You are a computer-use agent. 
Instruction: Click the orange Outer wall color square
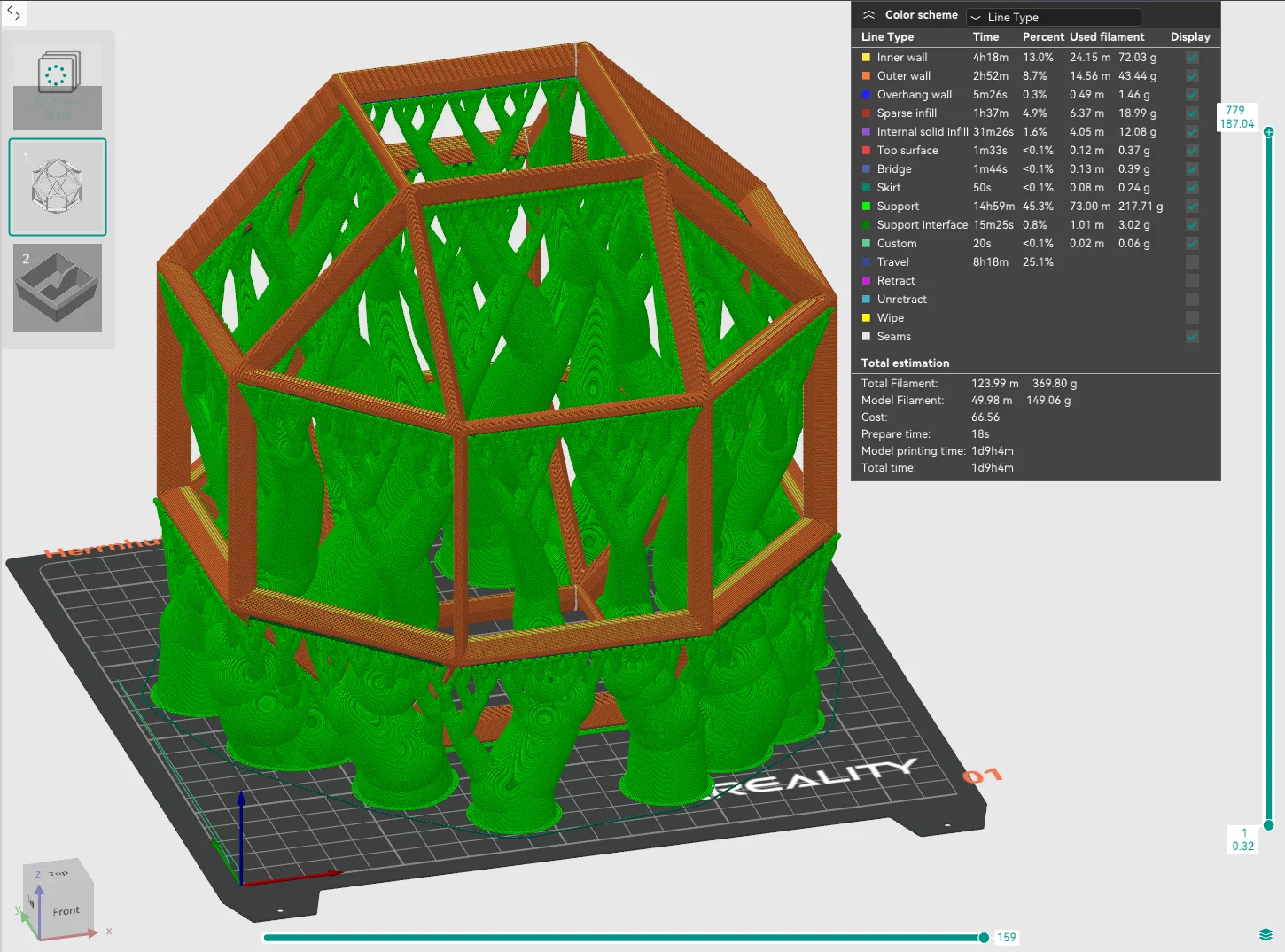[866, 76]
